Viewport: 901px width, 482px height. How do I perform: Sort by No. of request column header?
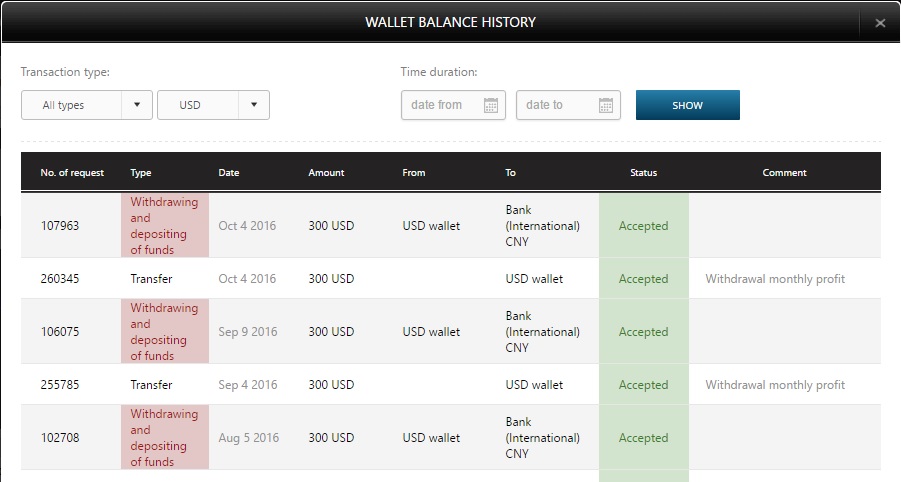point(72,173)
